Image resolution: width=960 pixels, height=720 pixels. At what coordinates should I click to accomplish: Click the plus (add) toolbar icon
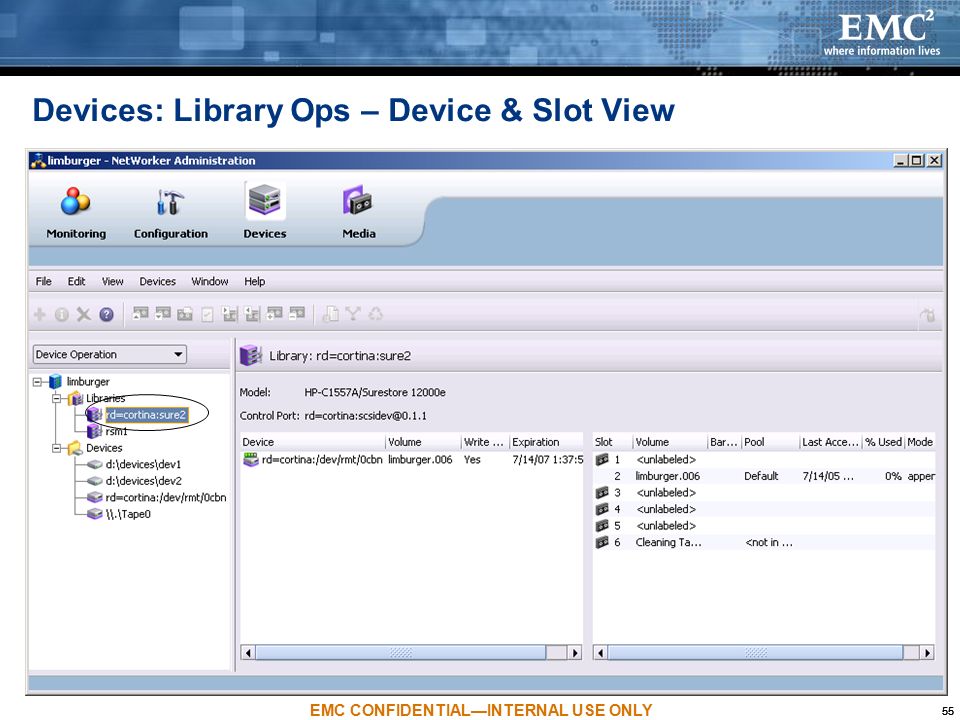click(x=40, y=315)
